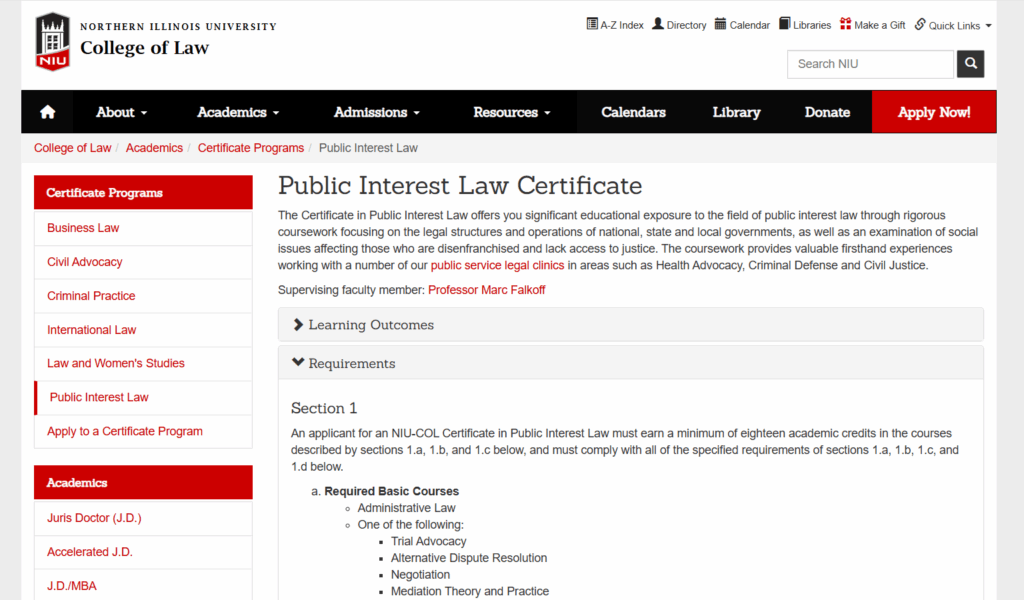Go to the home icon in navbar
The image size is (1024, 600).
tap(48, 112)
